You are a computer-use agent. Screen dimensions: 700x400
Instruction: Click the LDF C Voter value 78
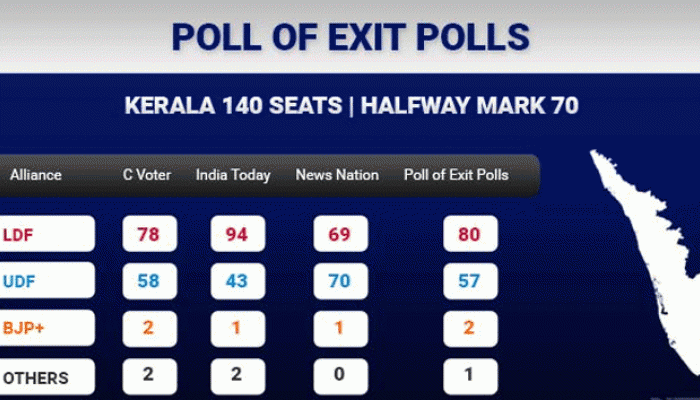pyautogui.click(x=150, y=234)
